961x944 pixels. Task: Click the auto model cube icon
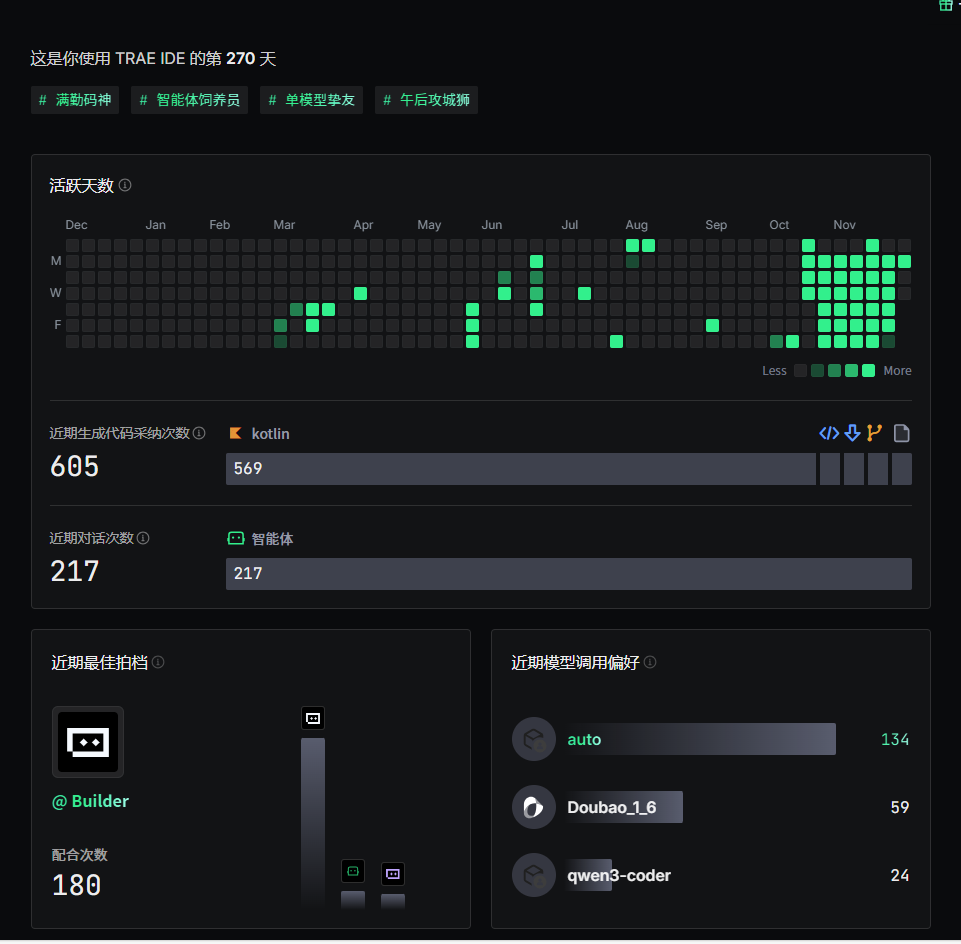[x=534, y=740]
